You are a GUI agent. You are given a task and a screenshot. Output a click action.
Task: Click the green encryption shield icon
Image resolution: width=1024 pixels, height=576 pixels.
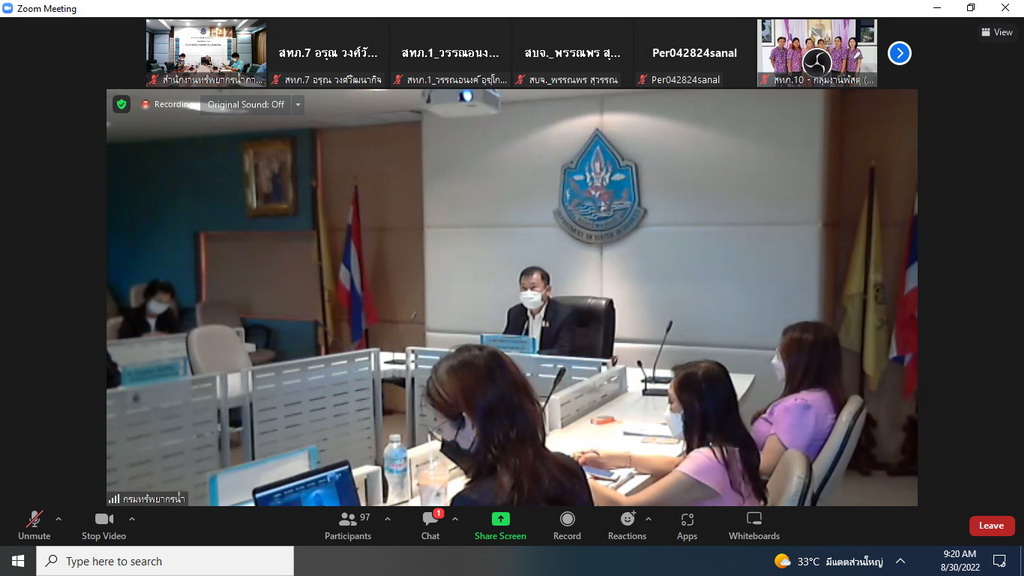point(121,104)
